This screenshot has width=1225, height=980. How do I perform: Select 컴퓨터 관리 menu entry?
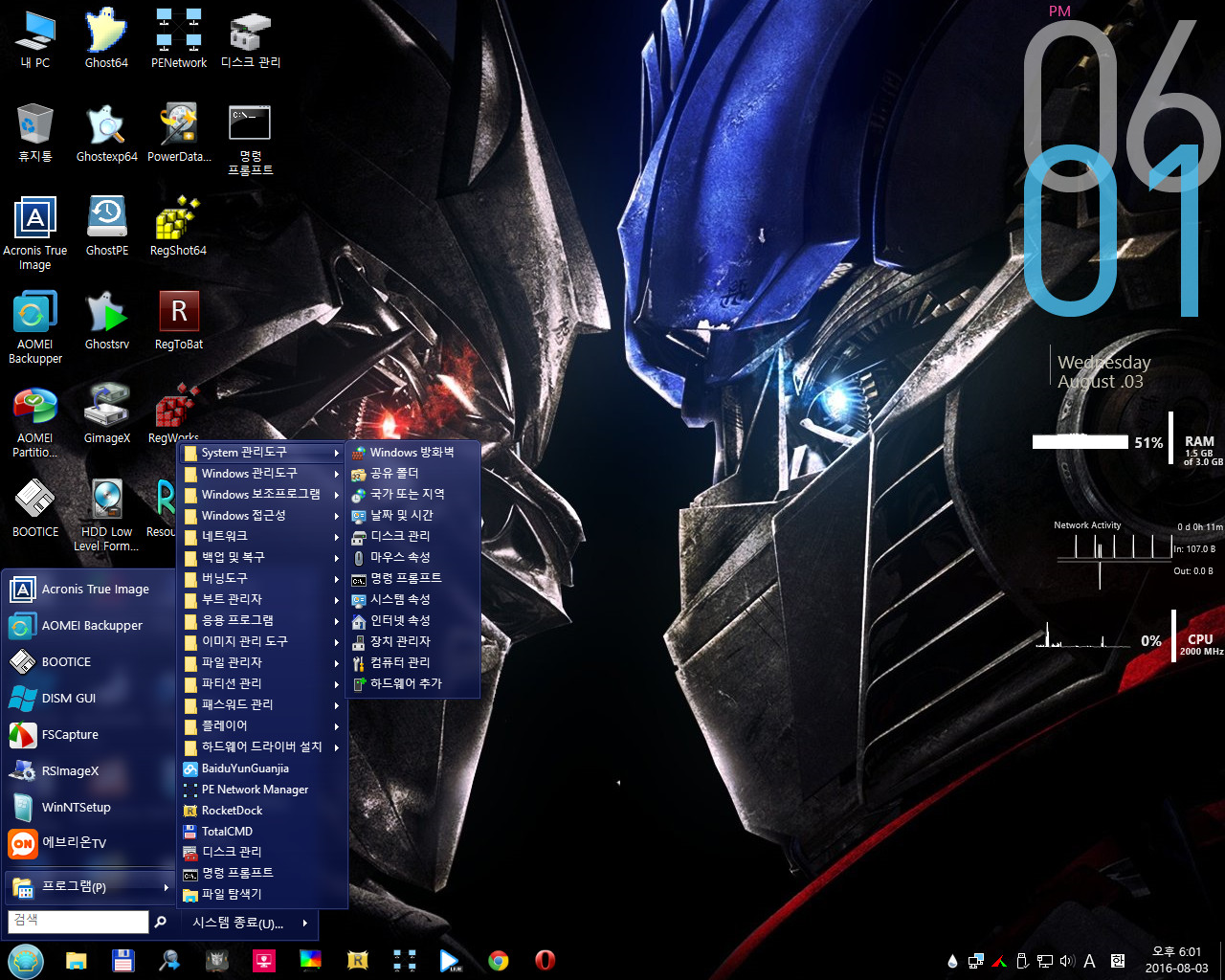point(413,663)
